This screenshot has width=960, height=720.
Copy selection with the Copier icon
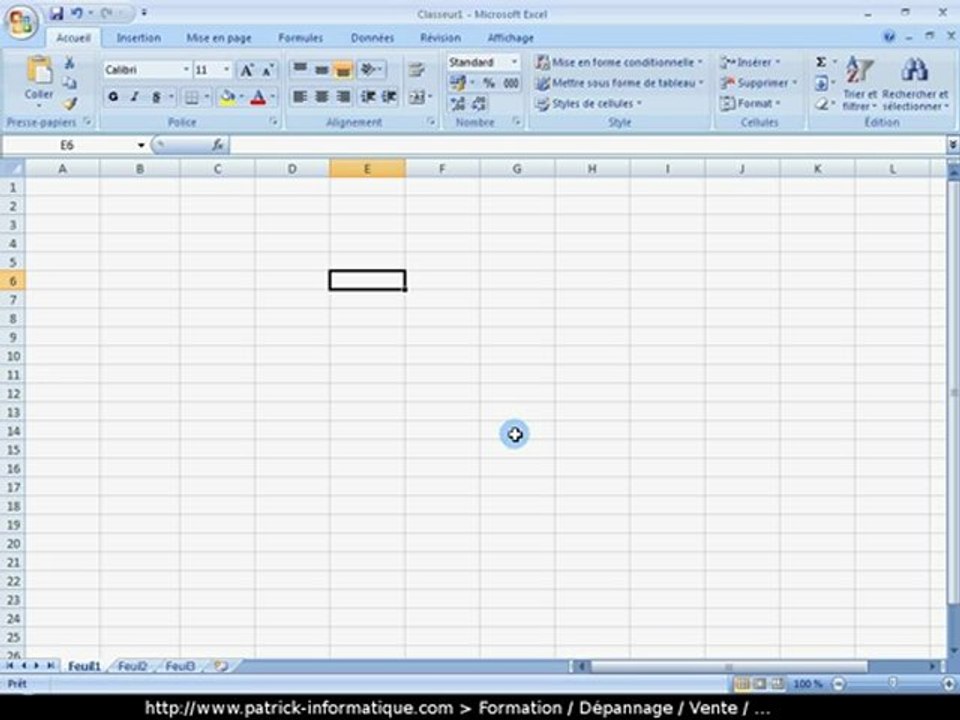point(69,83)
